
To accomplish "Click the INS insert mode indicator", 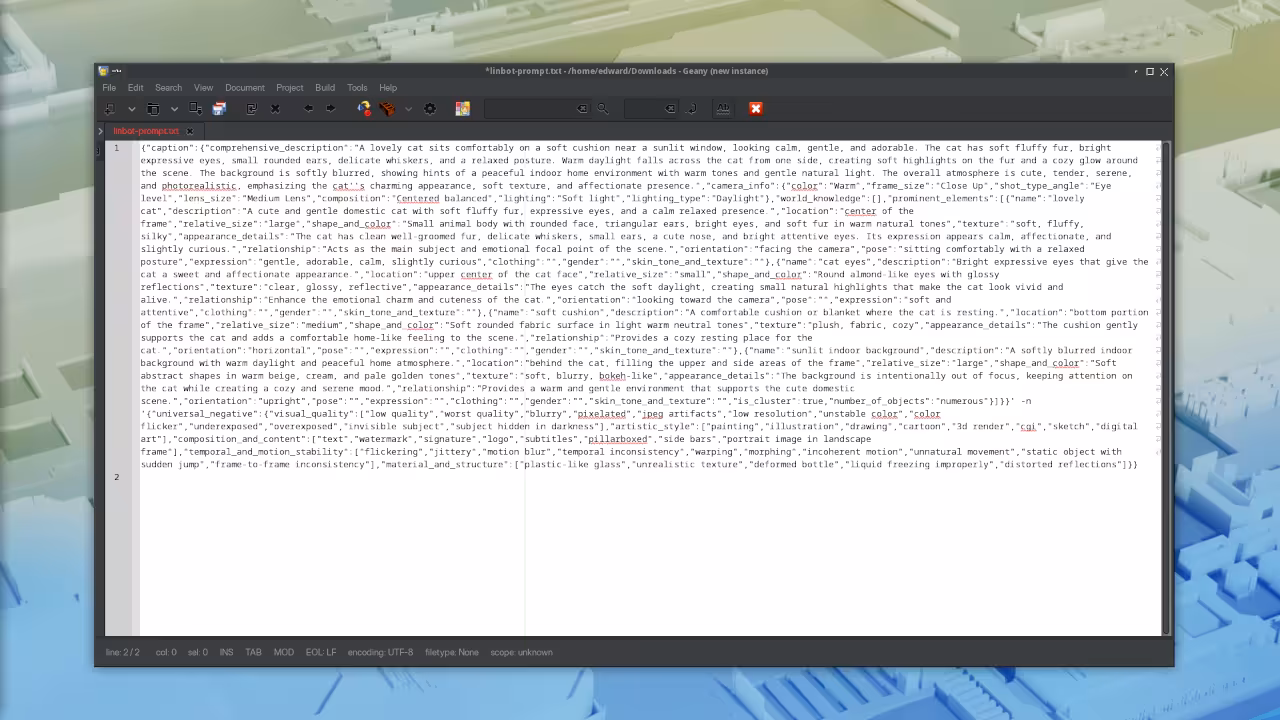I will (227, 652).
